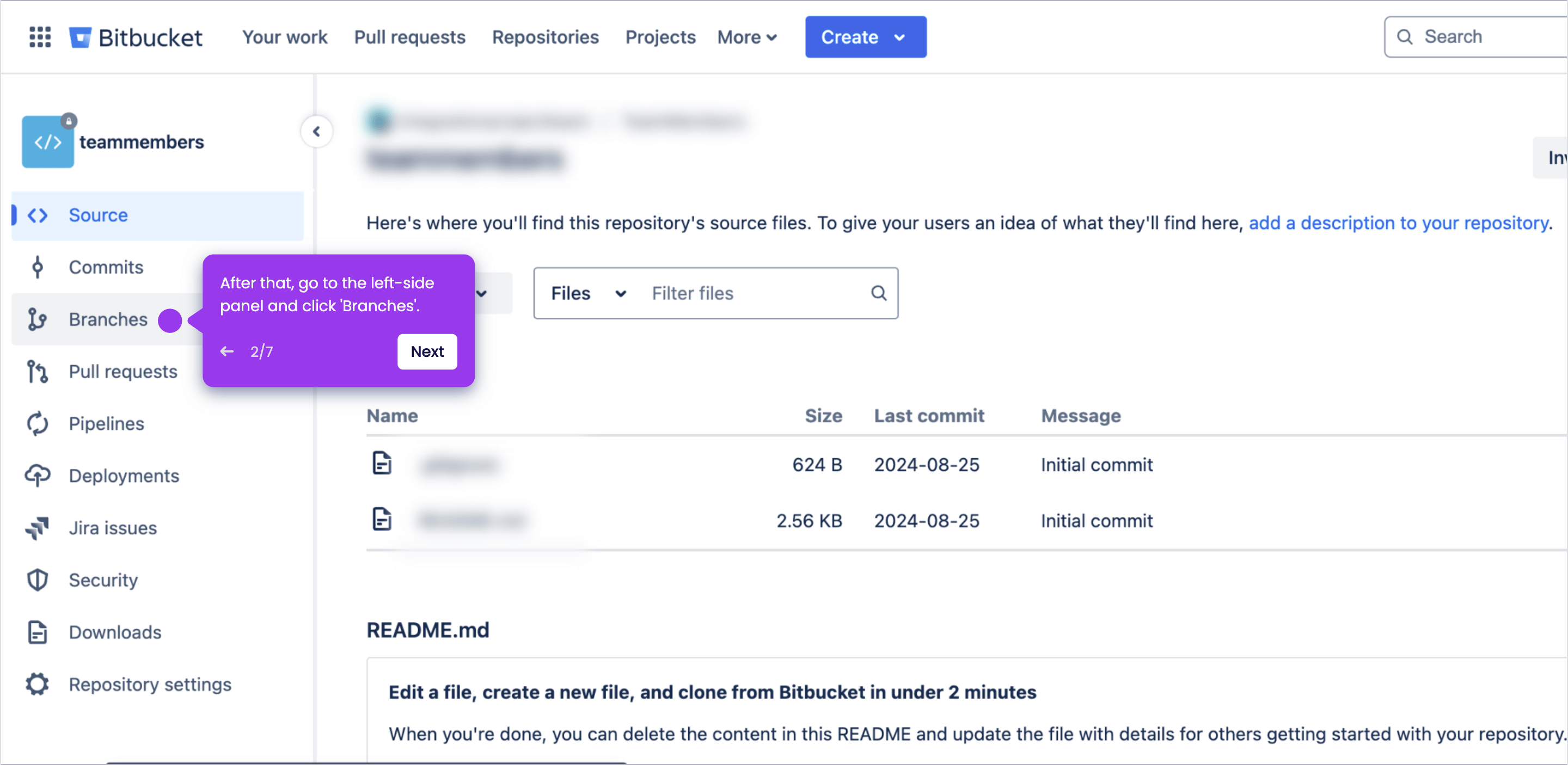1568x765 pixels.
Task: Open Repository settings in the sidebar
Action: (158, 684)
